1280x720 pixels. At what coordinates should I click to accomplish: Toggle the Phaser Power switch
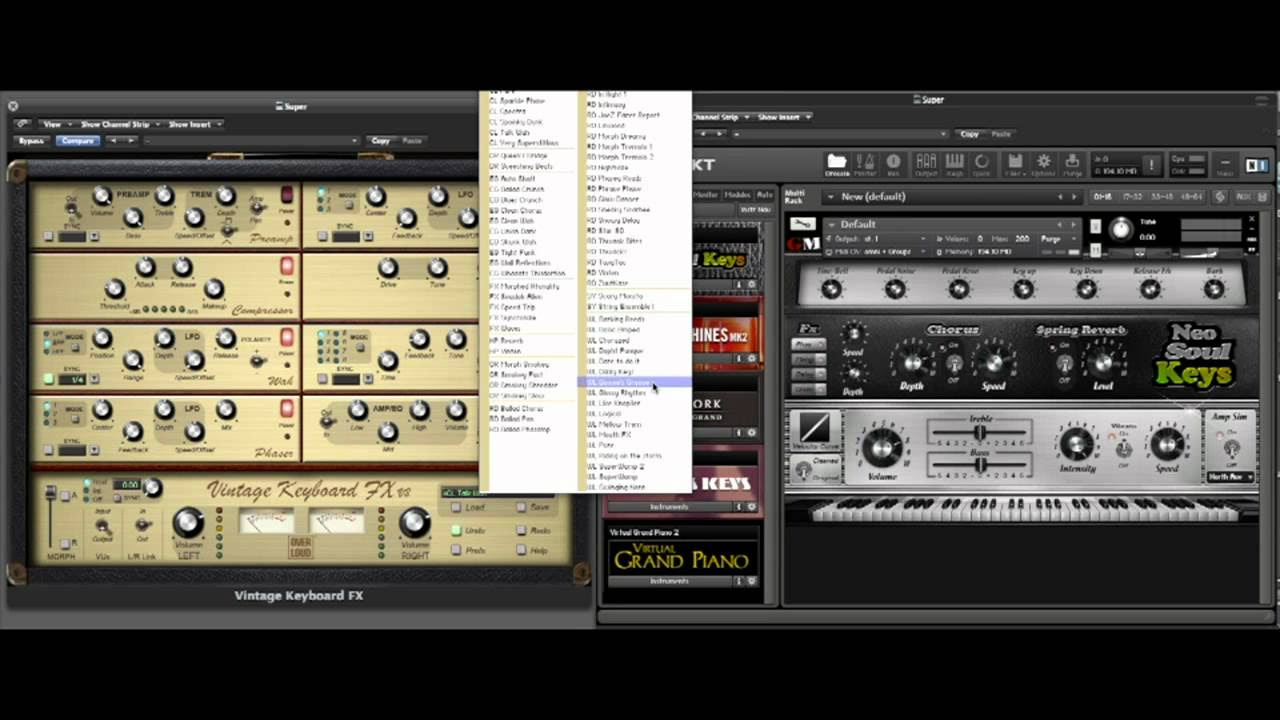(287, 409)
